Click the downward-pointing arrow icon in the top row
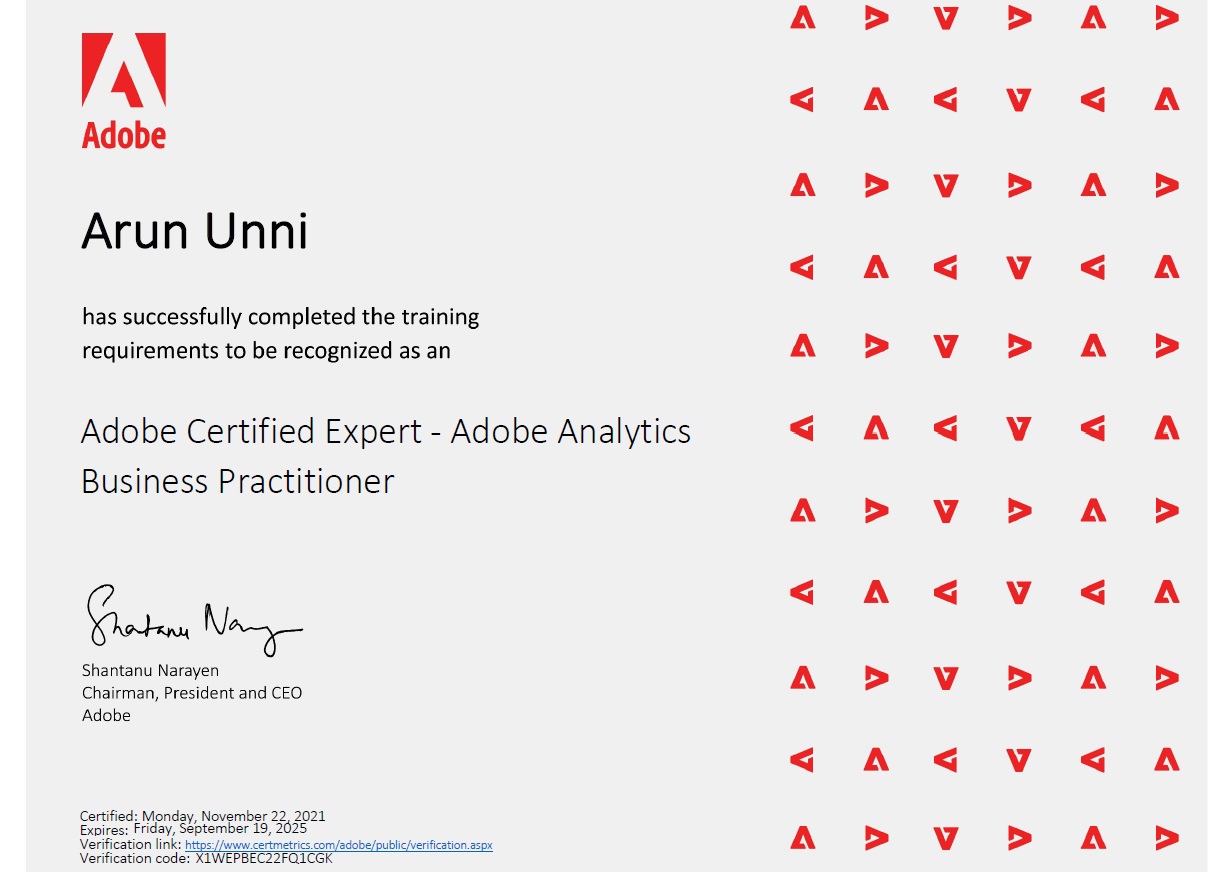Viewport: 1232px width, 872px height. pyautogui.click(x=945, y=18)
